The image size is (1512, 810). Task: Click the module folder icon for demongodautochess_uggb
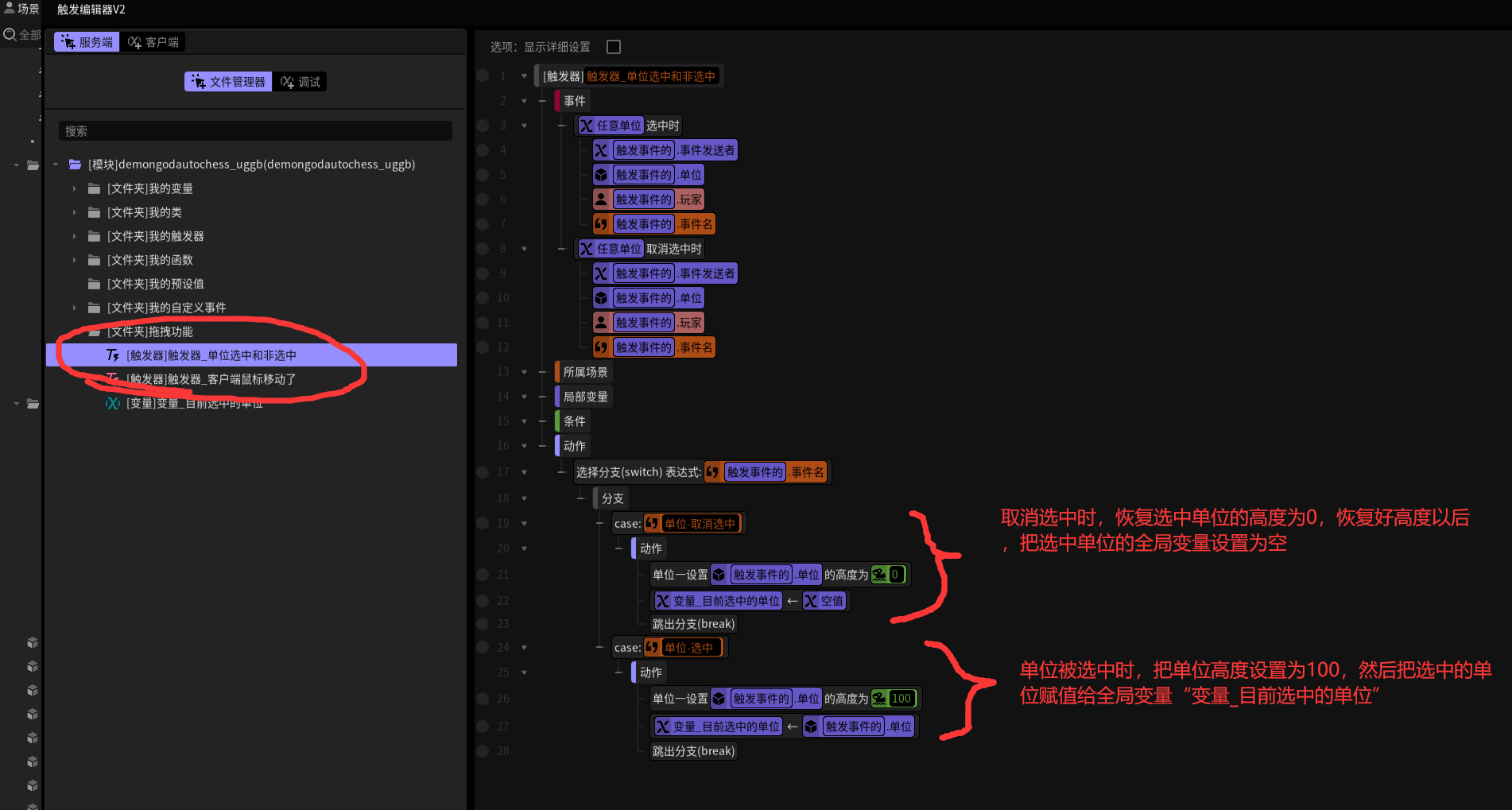(75, 165)
